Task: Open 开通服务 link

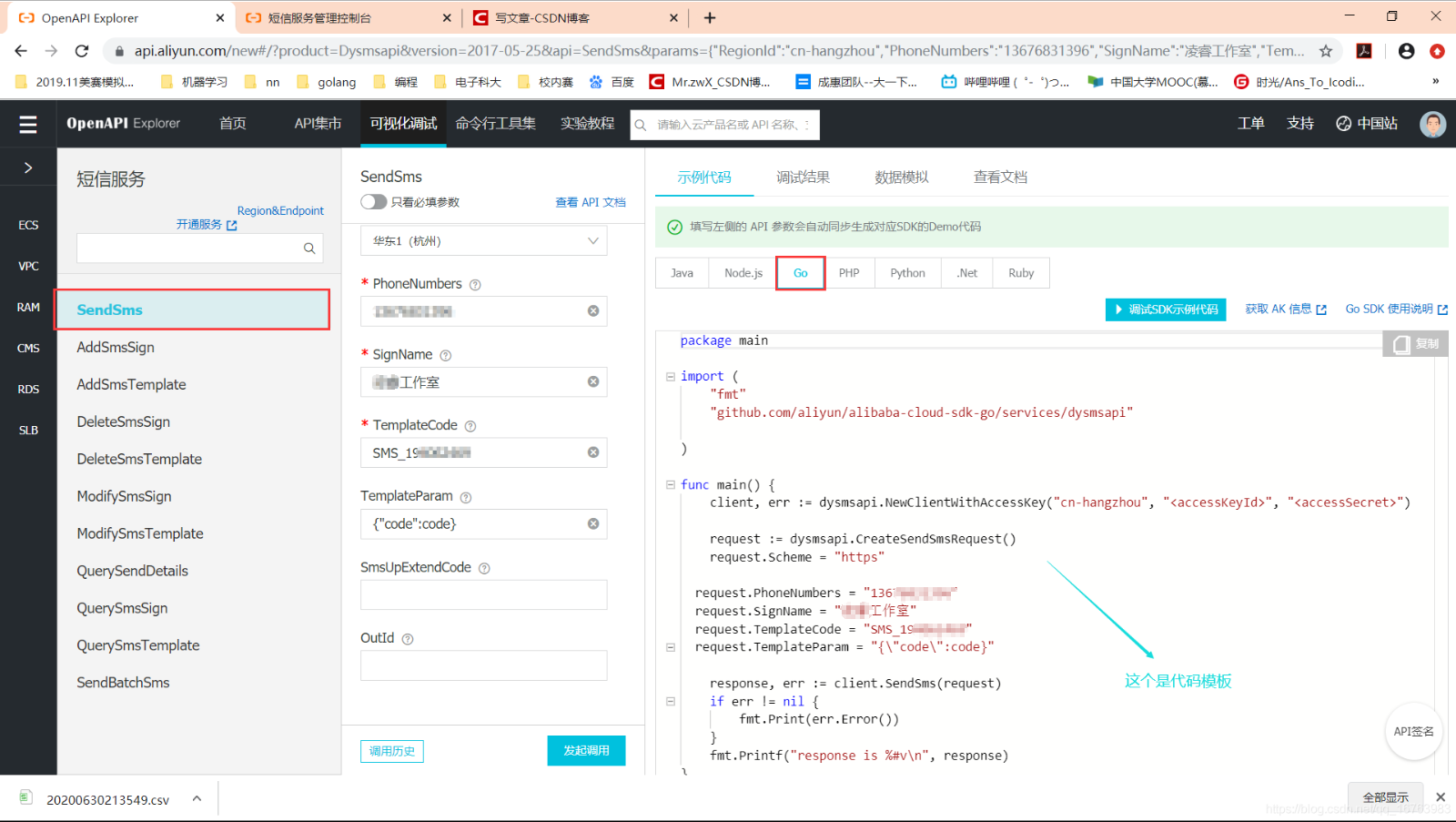Action: pos(207,225)
